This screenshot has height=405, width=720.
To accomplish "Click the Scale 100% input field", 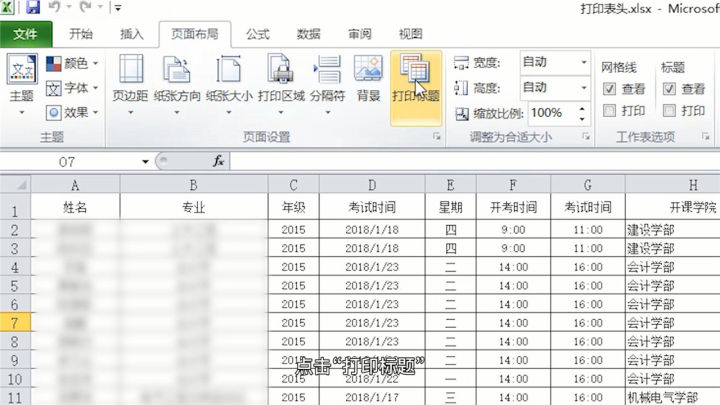I will [x=552, y=113].
